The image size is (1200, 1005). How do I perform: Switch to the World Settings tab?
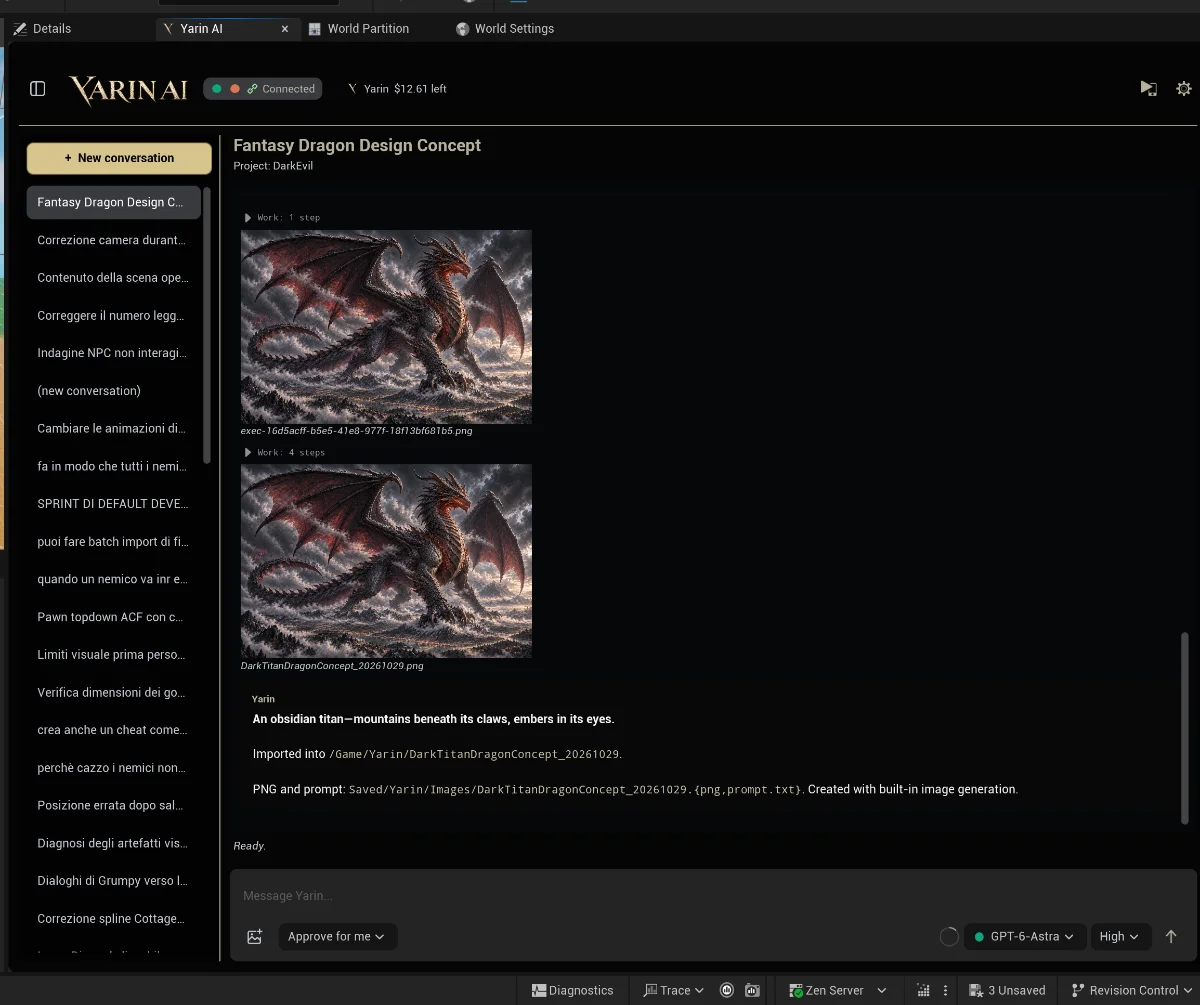click(x=505, y=29)
